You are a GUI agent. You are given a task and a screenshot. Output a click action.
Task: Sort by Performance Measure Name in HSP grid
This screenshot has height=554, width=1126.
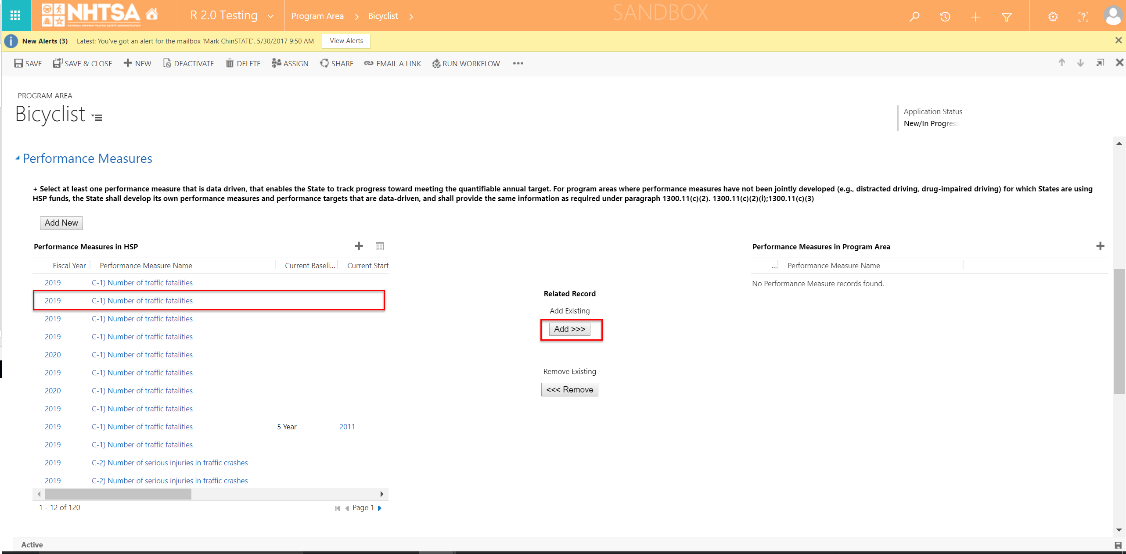pos(146,265)
